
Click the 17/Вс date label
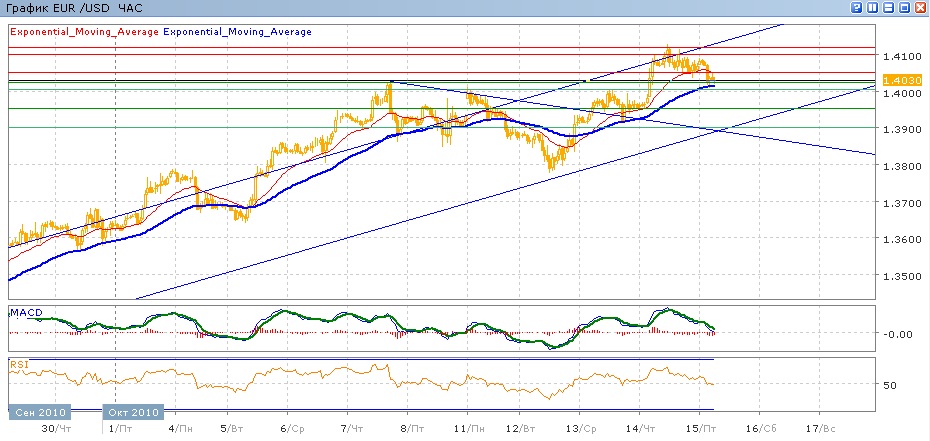[x=821, y=429]
